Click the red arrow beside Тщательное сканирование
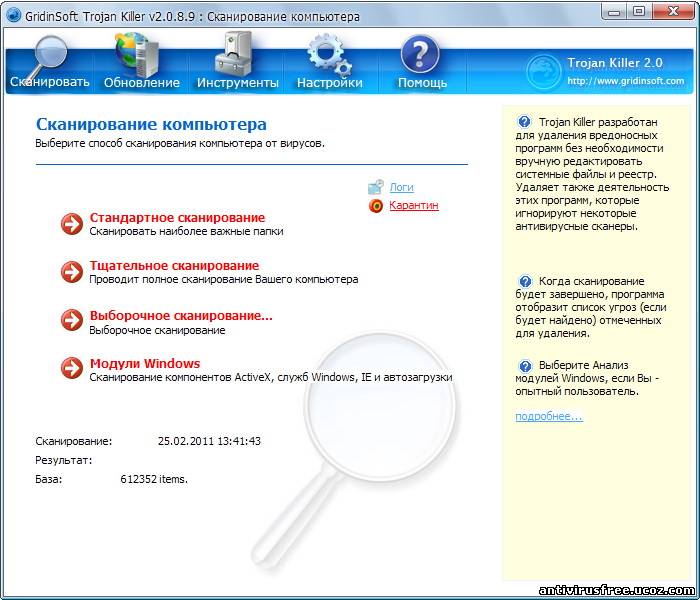The height and width of the screenshot is (600, 700). pos(72,271)
